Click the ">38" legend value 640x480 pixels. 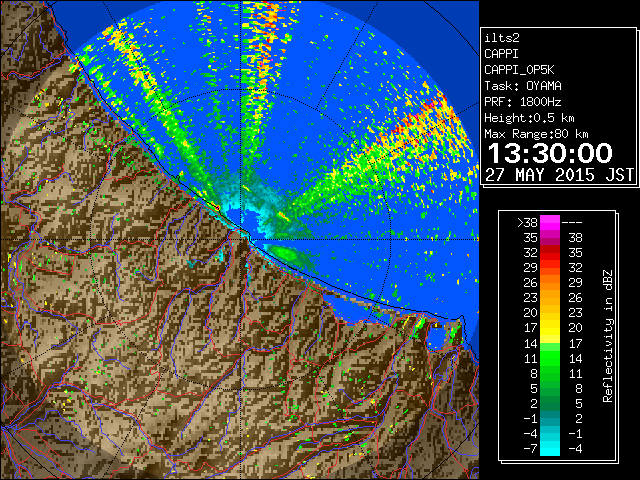tap(527, 223)
